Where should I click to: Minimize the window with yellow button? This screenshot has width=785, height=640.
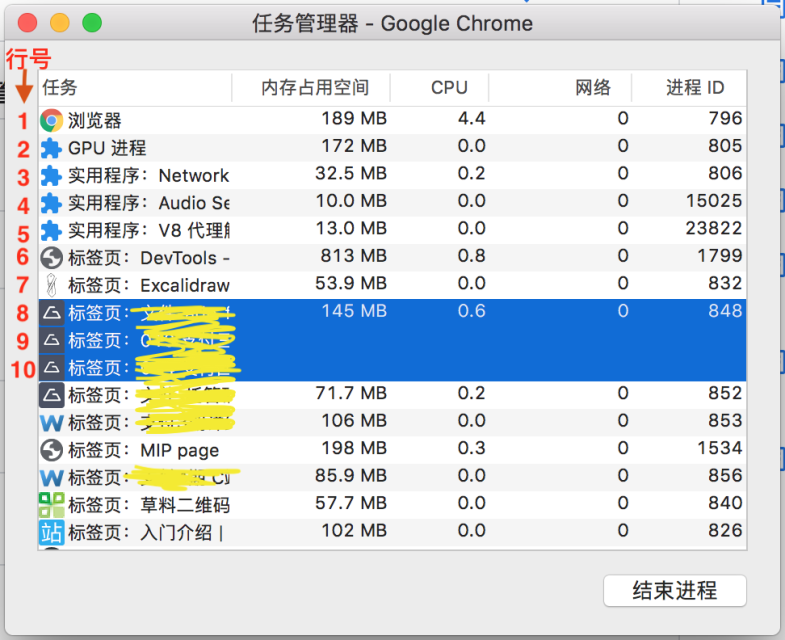click(x=60, y=23)
